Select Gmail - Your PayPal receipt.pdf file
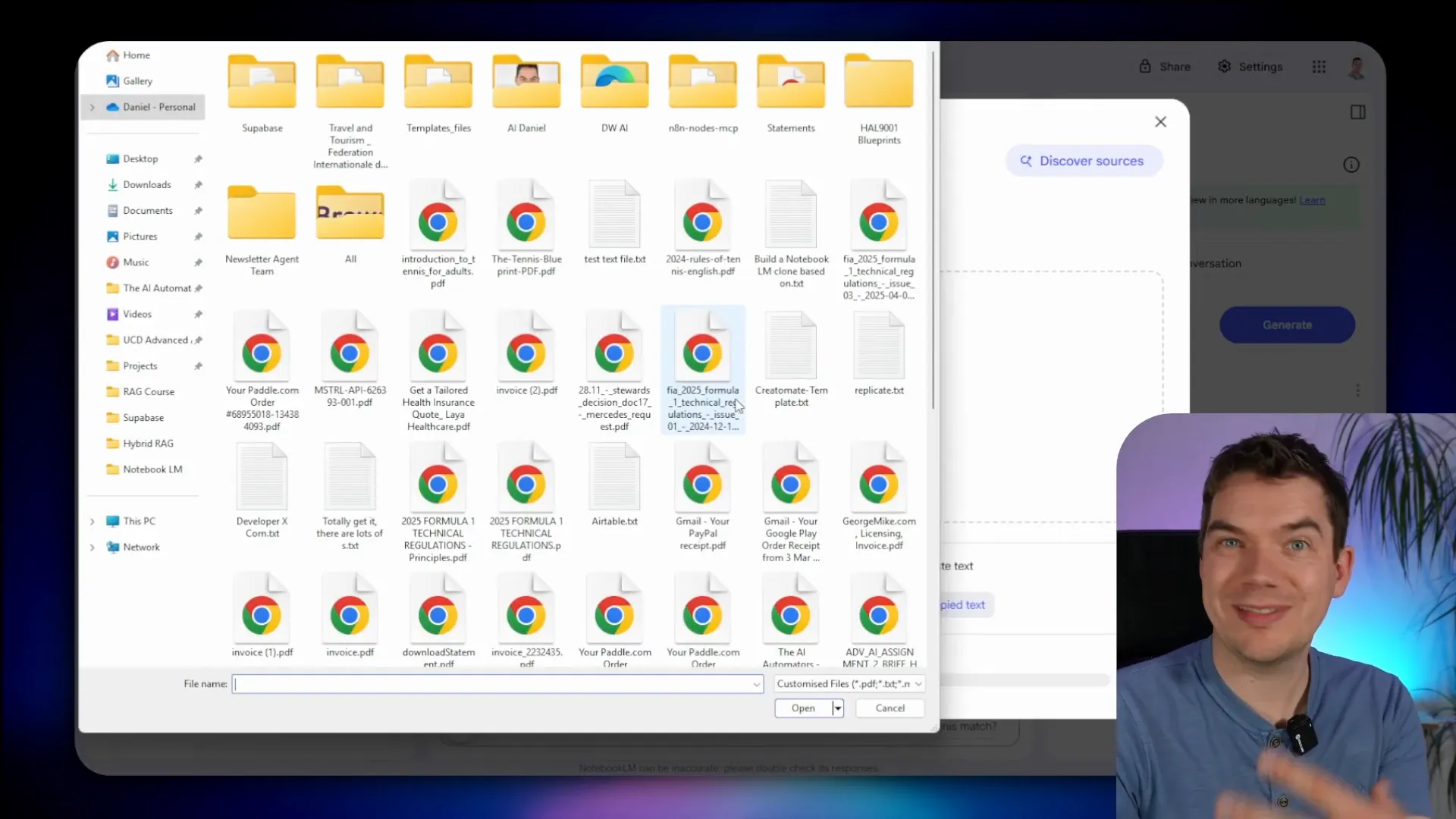Viewport: 1456px width, 819px height. pos(703,497)
